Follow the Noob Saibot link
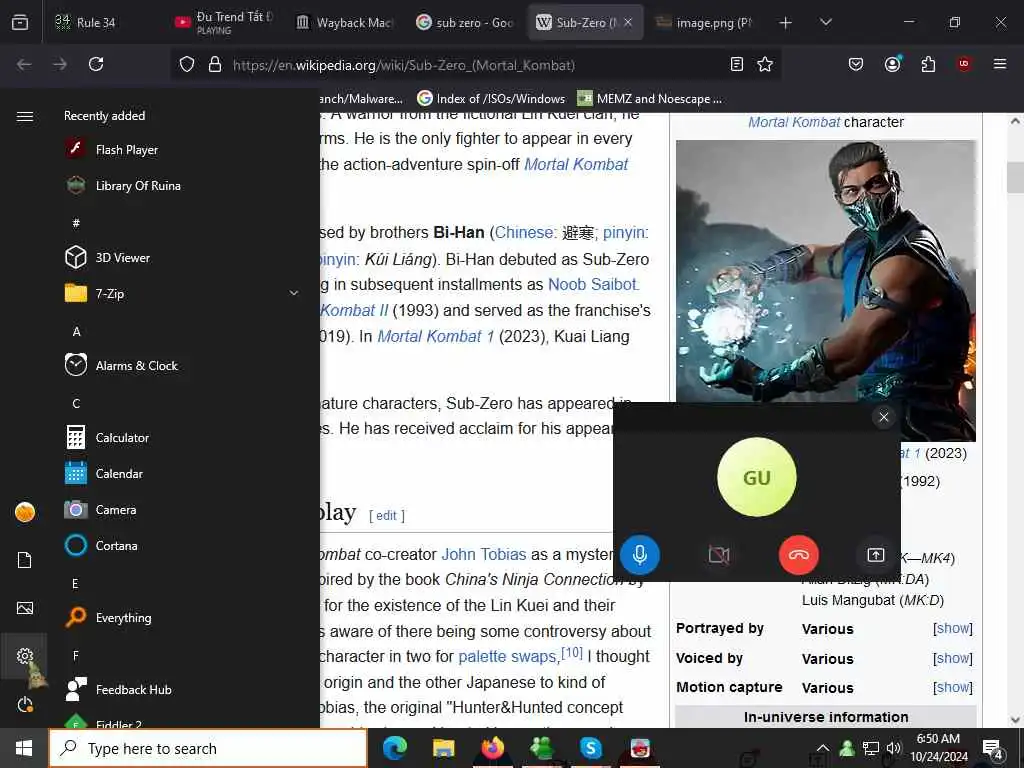 (x=592, y=284)
